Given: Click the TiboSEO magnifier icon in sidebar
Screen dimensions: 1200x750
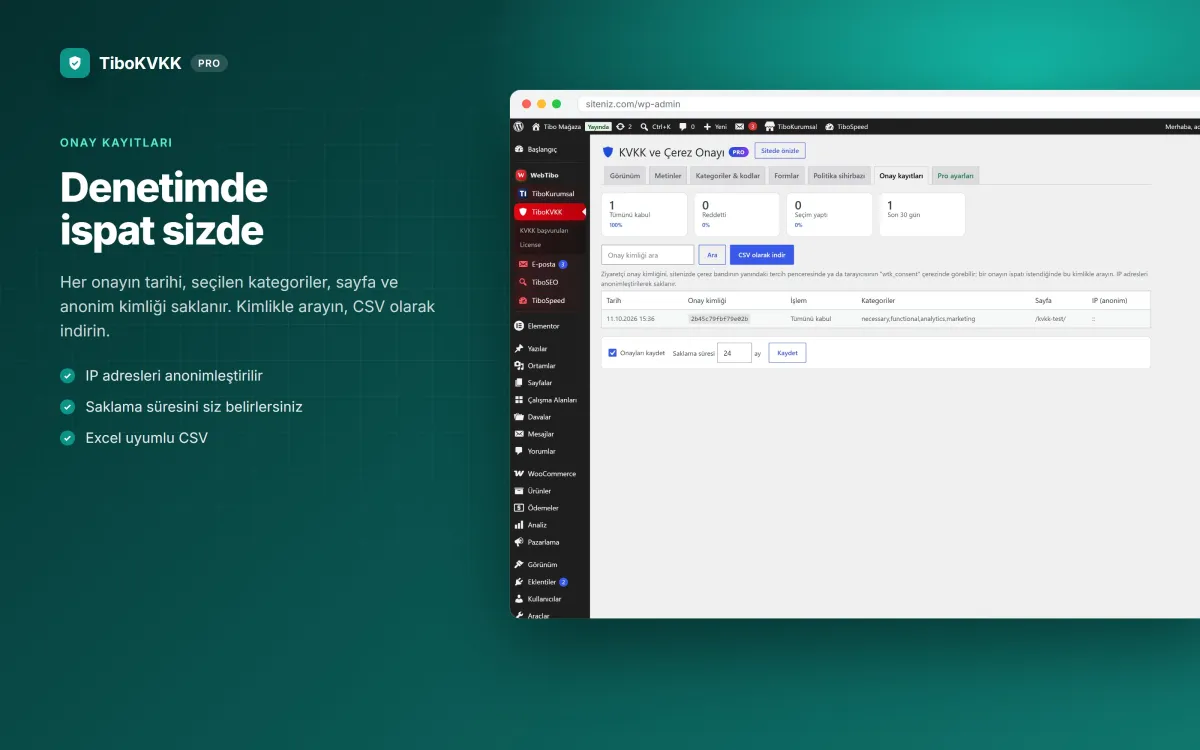Looking at the screenshot, I should pyautogui.click(x=523, y=282).
